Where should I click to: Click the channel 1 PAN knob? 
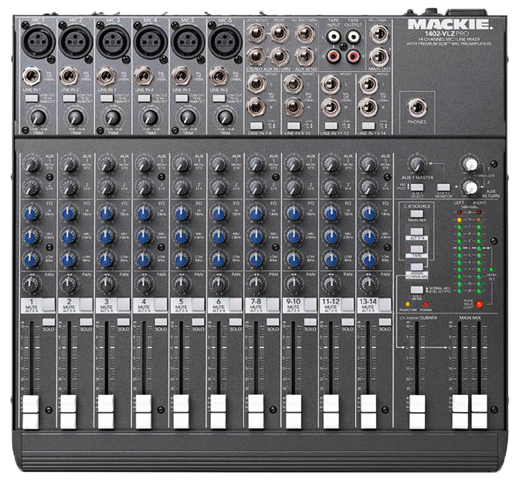point(32,284)
